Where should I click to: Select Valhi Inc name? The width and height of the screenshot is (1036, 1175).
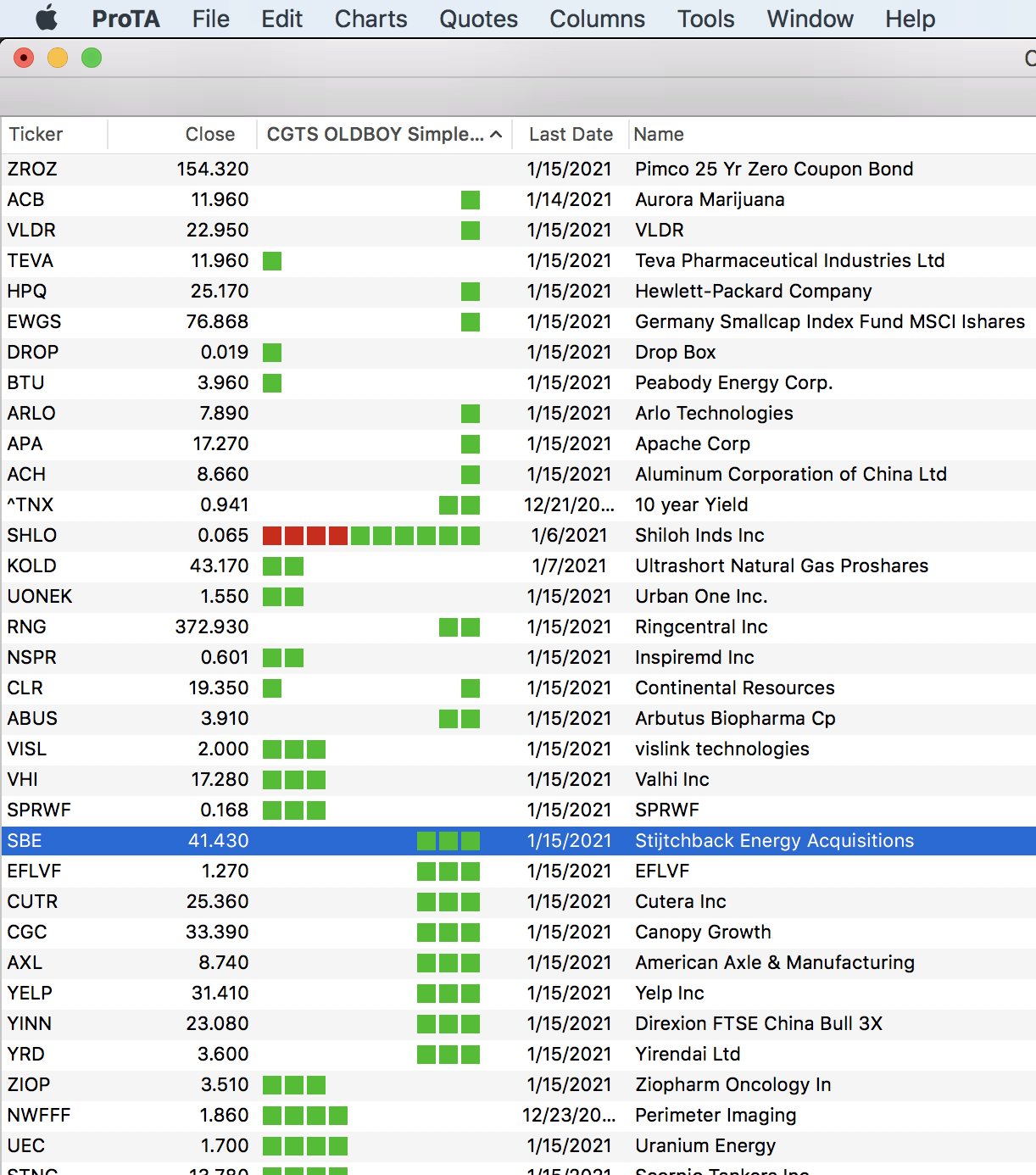pyautogui.click(x=671, y=779)
